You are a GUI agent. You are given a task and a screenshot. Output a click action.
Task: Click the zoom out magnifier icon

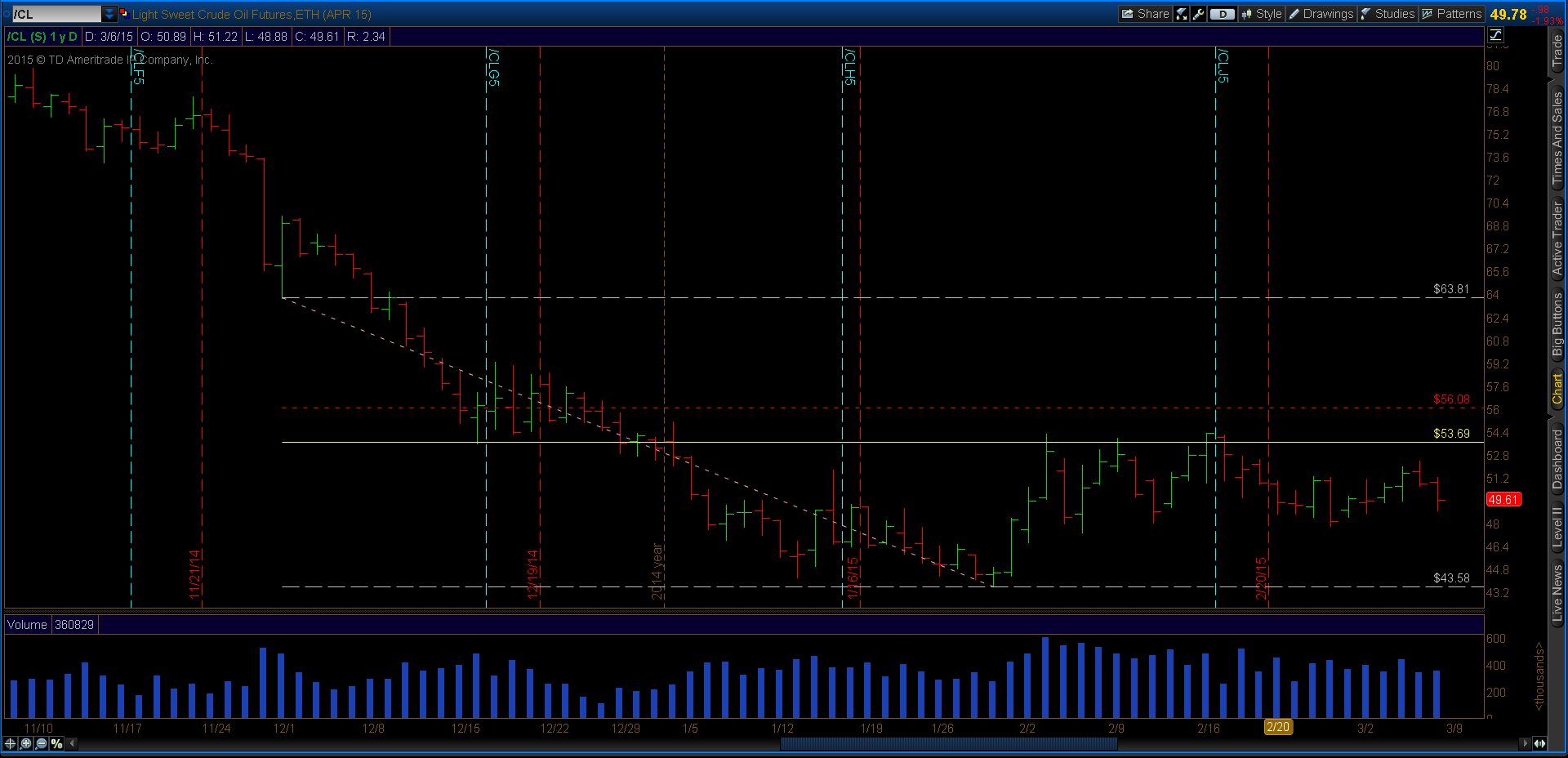(42, 743)
